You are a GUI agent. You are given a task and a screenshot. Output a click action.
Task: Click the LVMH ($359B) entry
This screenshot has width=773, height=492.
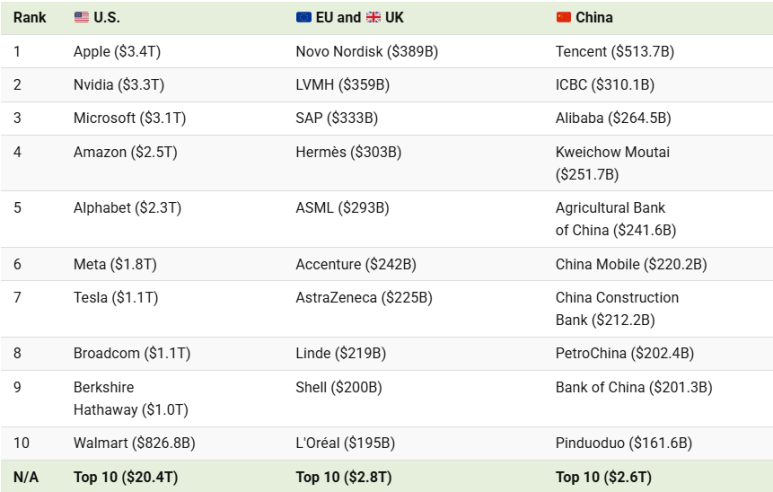(343, 85)
